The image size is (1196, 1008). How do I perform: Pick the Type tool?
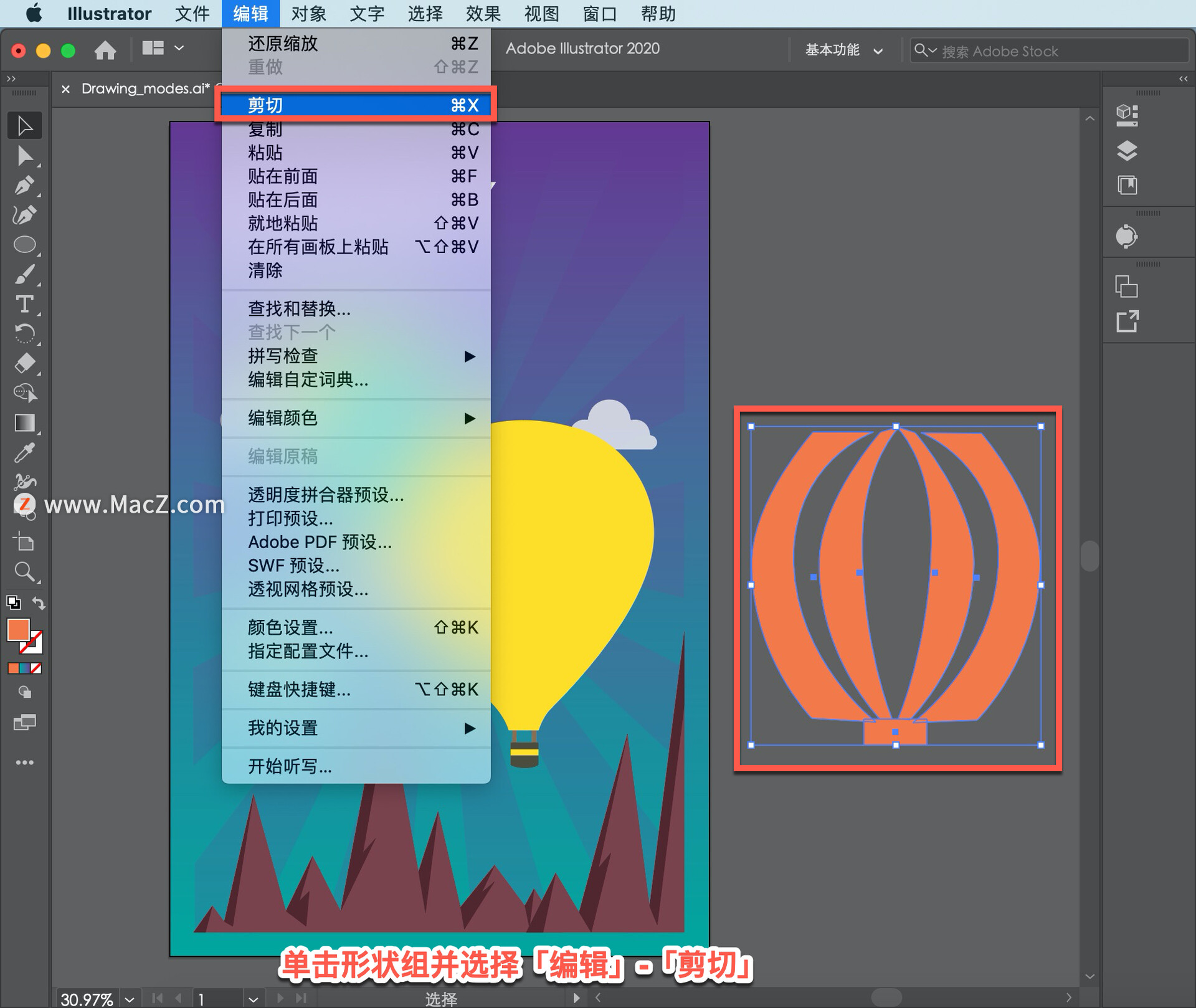tap(25, 304)
